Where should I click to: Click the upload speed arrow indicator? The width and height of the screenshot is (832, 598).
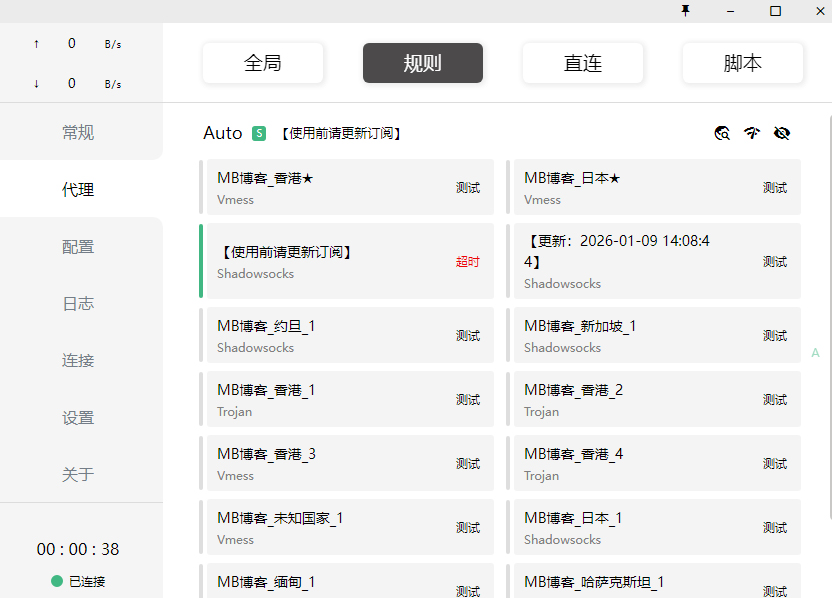click(x=37, y=44)
